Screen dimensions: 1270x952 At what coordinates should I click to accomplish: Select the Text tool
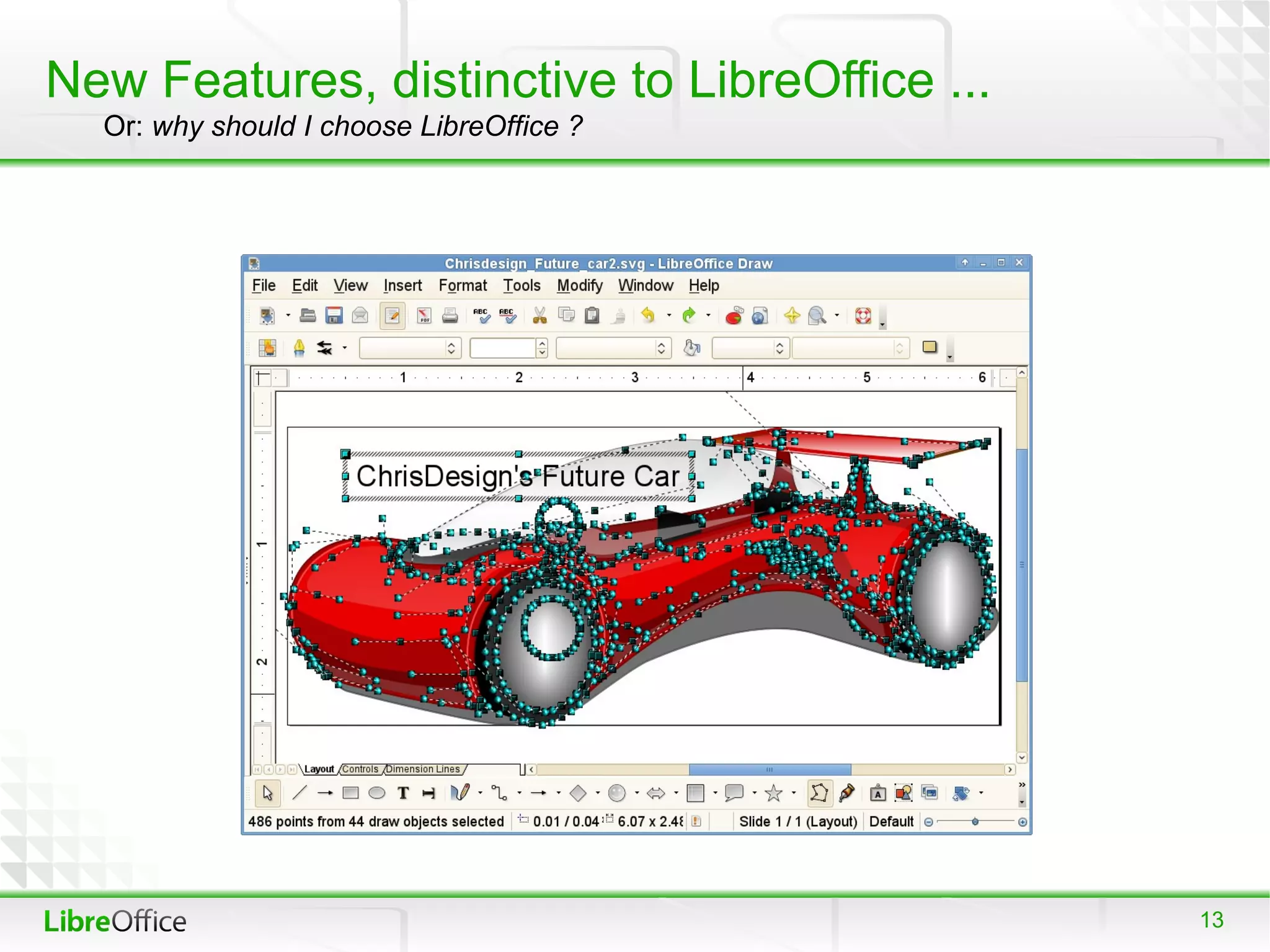[404, 793]
